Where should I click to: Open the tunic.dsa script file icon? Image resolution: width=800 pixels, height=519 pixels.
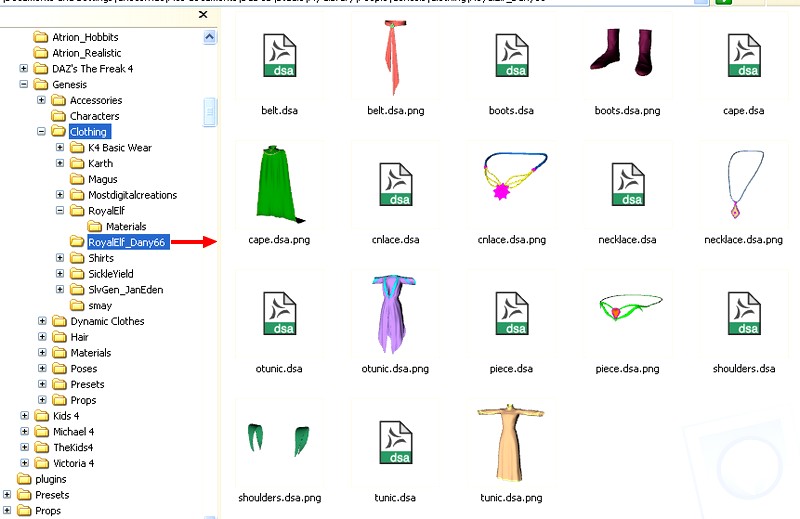click(x=396, y=442)
